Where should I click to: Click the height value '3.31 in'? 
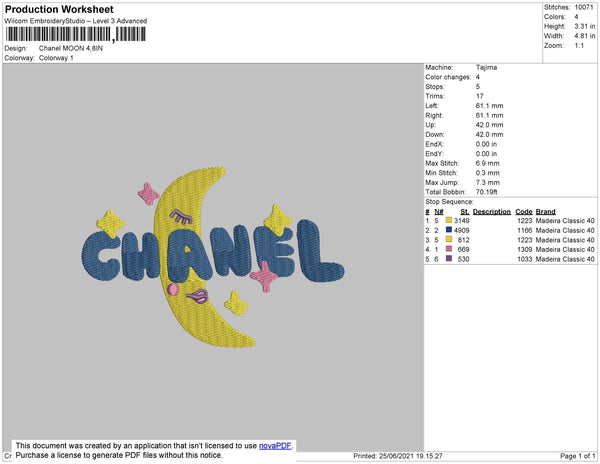(585, 26)
